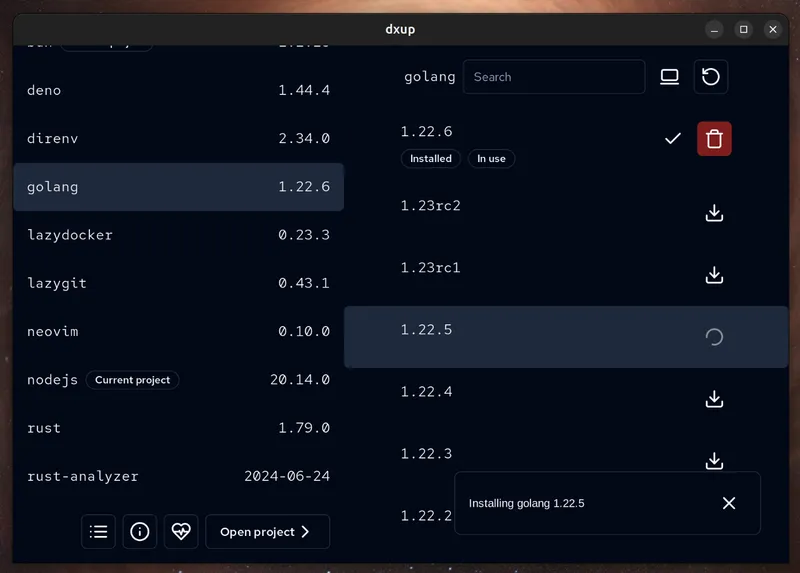800x573 pixels.
Task: Click lazygit version 0.43.1
Action: [304, 283]
